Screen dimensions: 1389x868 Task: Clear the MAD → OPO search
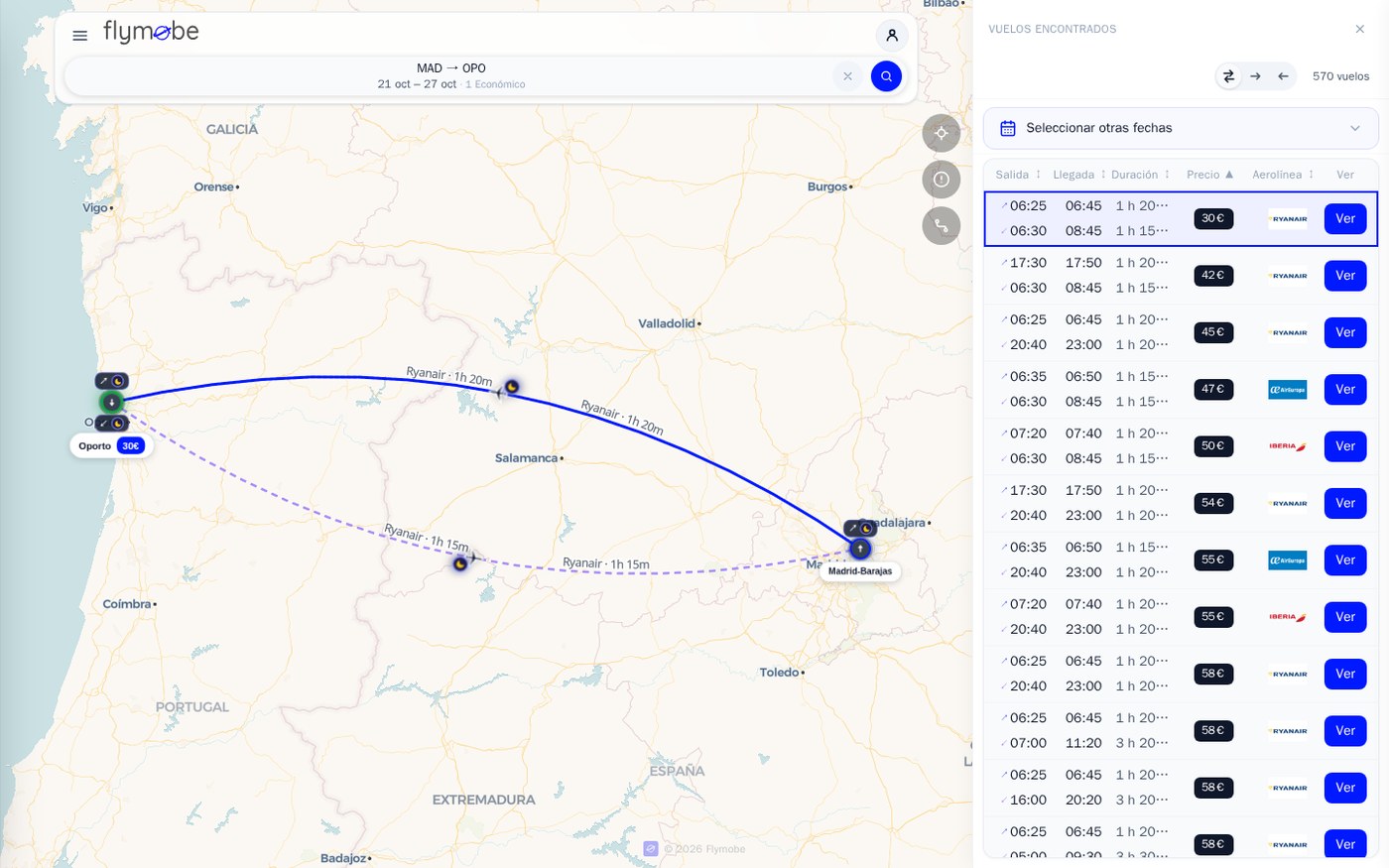coord(847,76)
